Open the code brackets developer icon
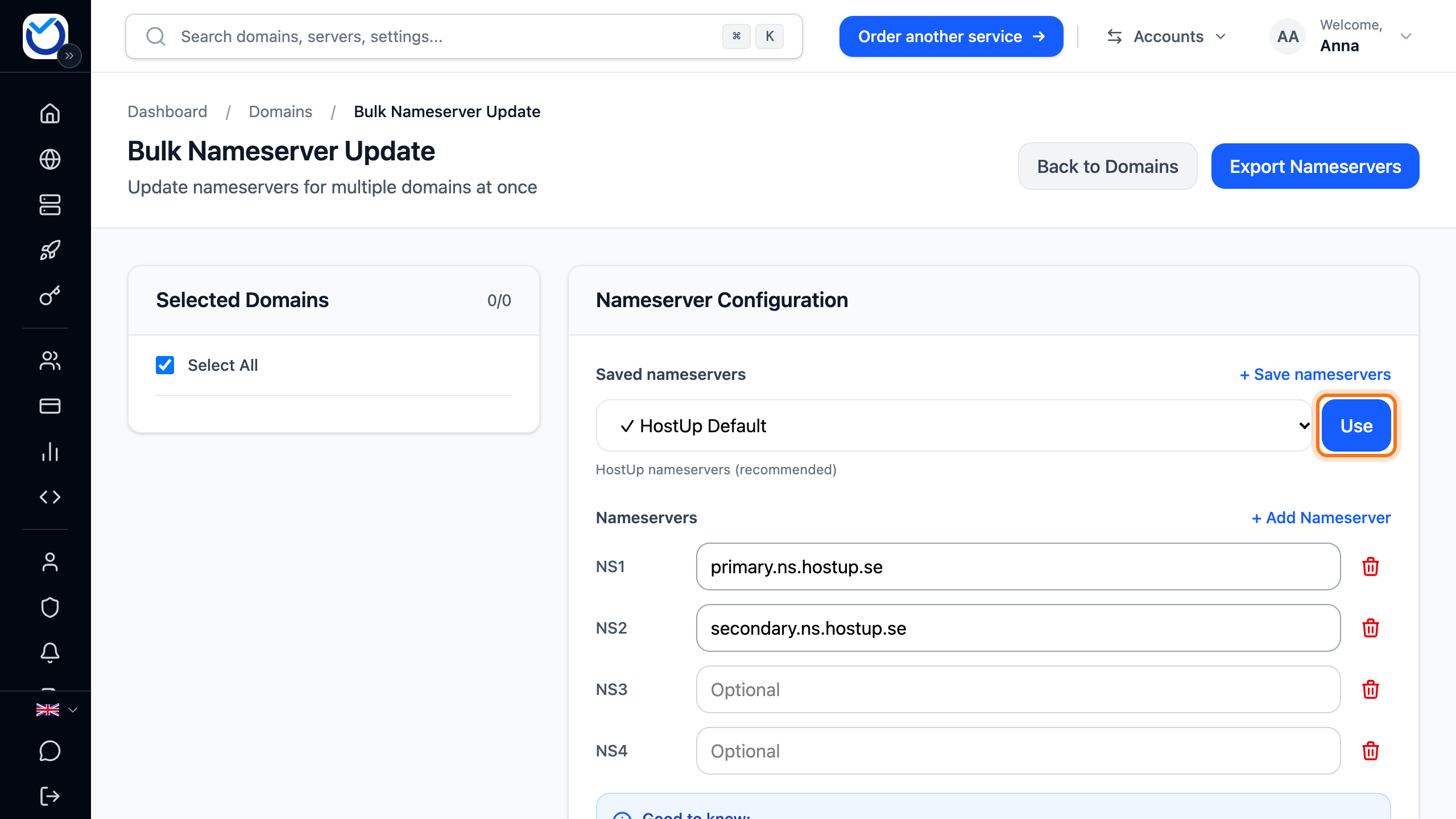The image size is (1456, 819). [x=50, y=497]
